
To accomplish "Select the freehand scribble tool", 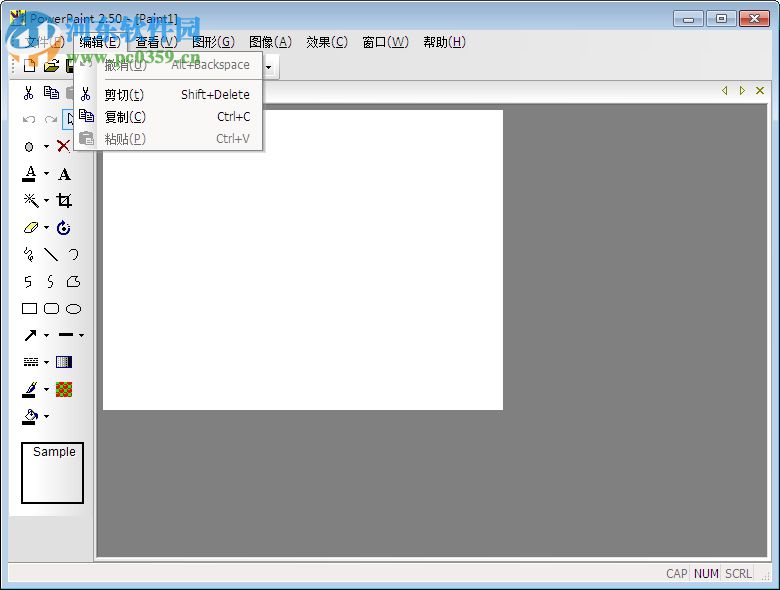I will [x=28, y=254].
